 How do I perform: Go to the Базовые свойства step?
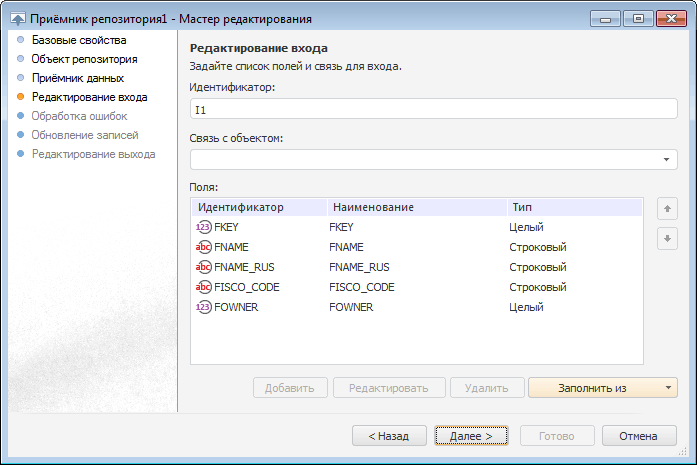click(x=78, y=41)
